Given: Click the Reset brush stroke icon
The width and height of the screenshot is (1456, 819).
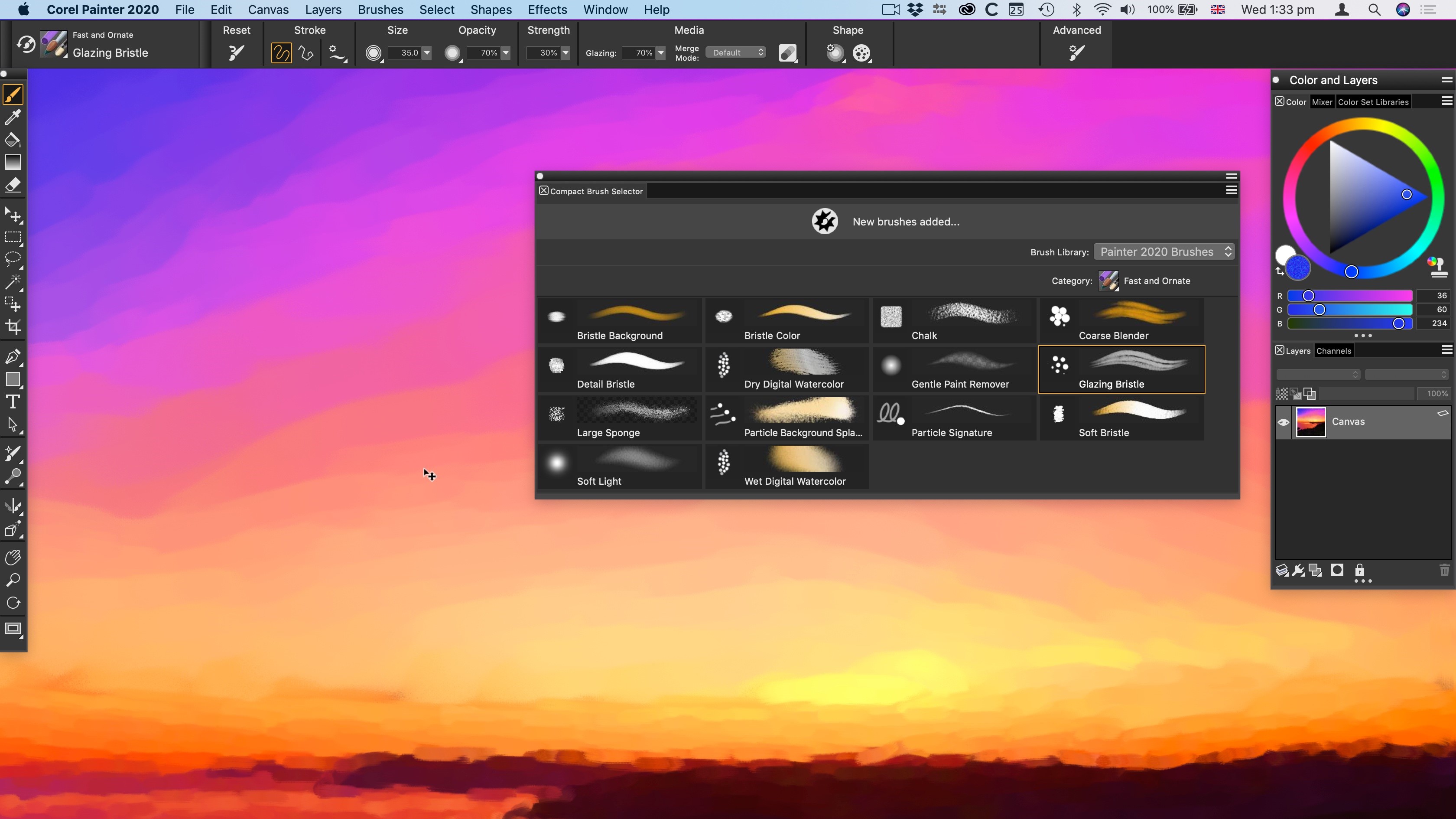Looking at the screenshot, I should tap(236, 53).
